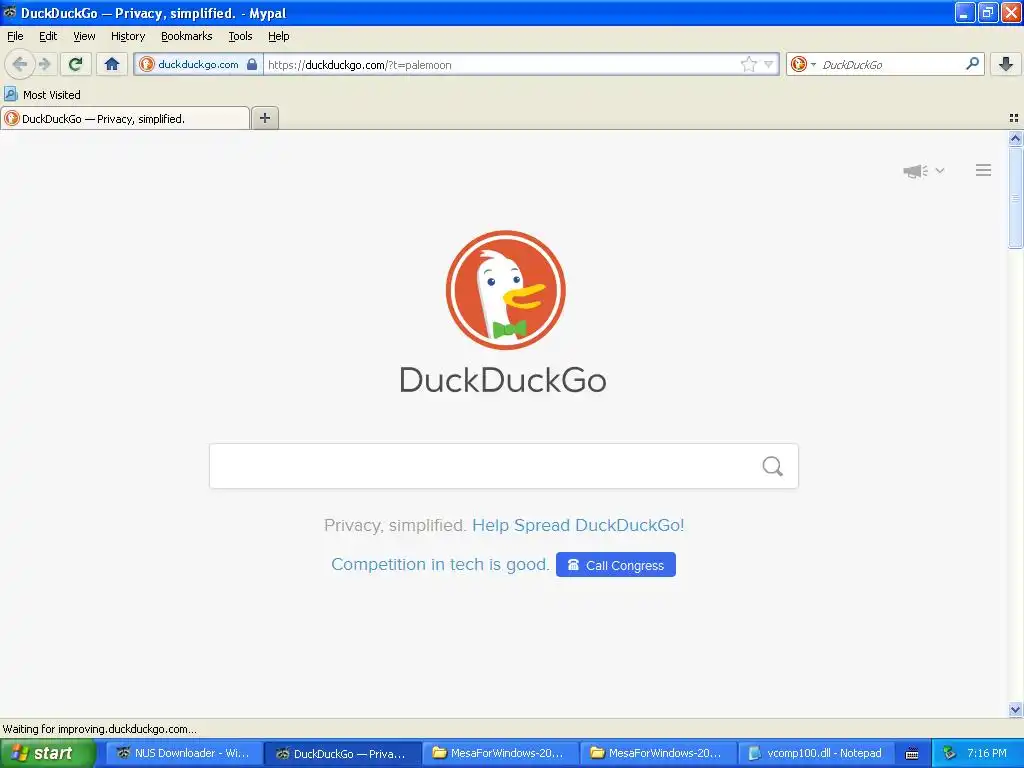Open the File menu

click(x=15, y=36)
